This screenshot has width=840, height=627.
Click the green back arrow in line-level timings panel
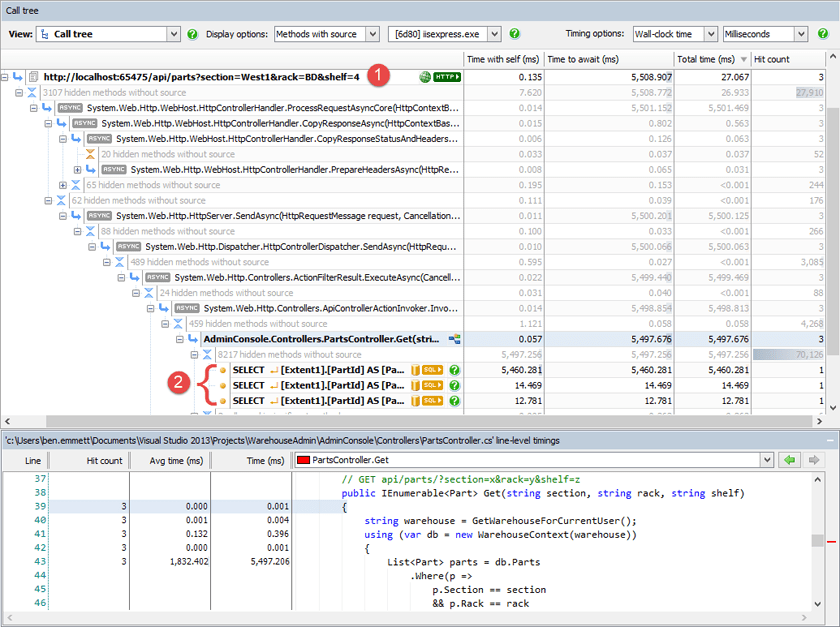click(x=789, y=460)
